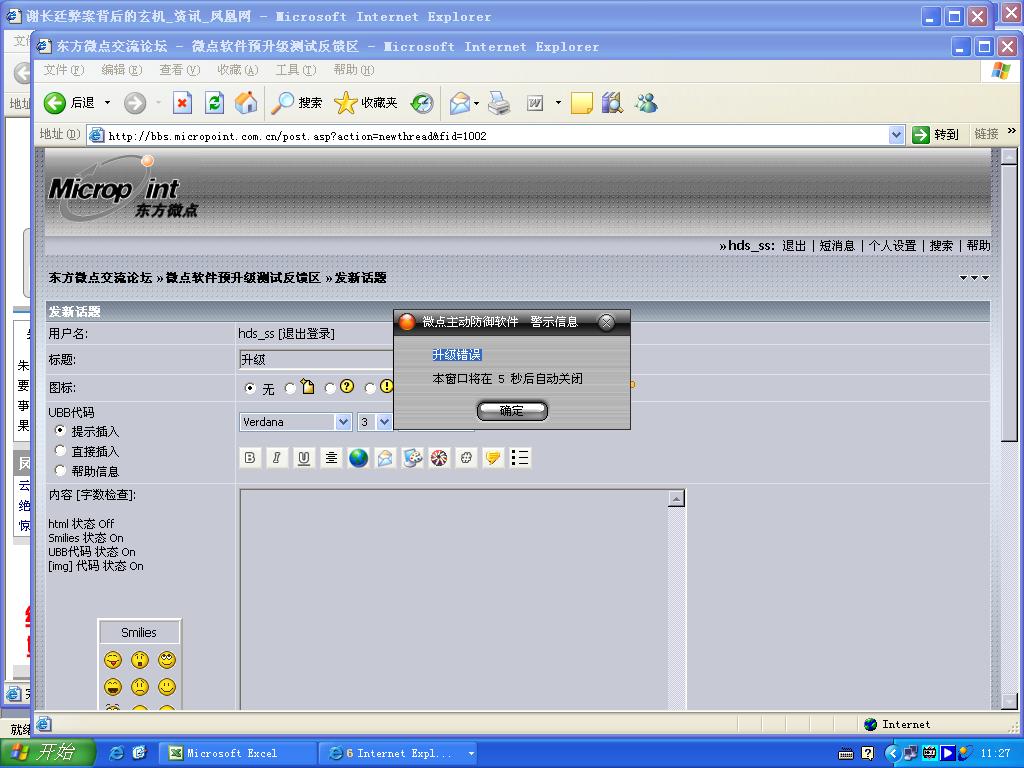This screenshot has width=1024, height=768.
Task: Open the 编辑(E) menu
Action: pyautogui.click(x=121, y=70)
